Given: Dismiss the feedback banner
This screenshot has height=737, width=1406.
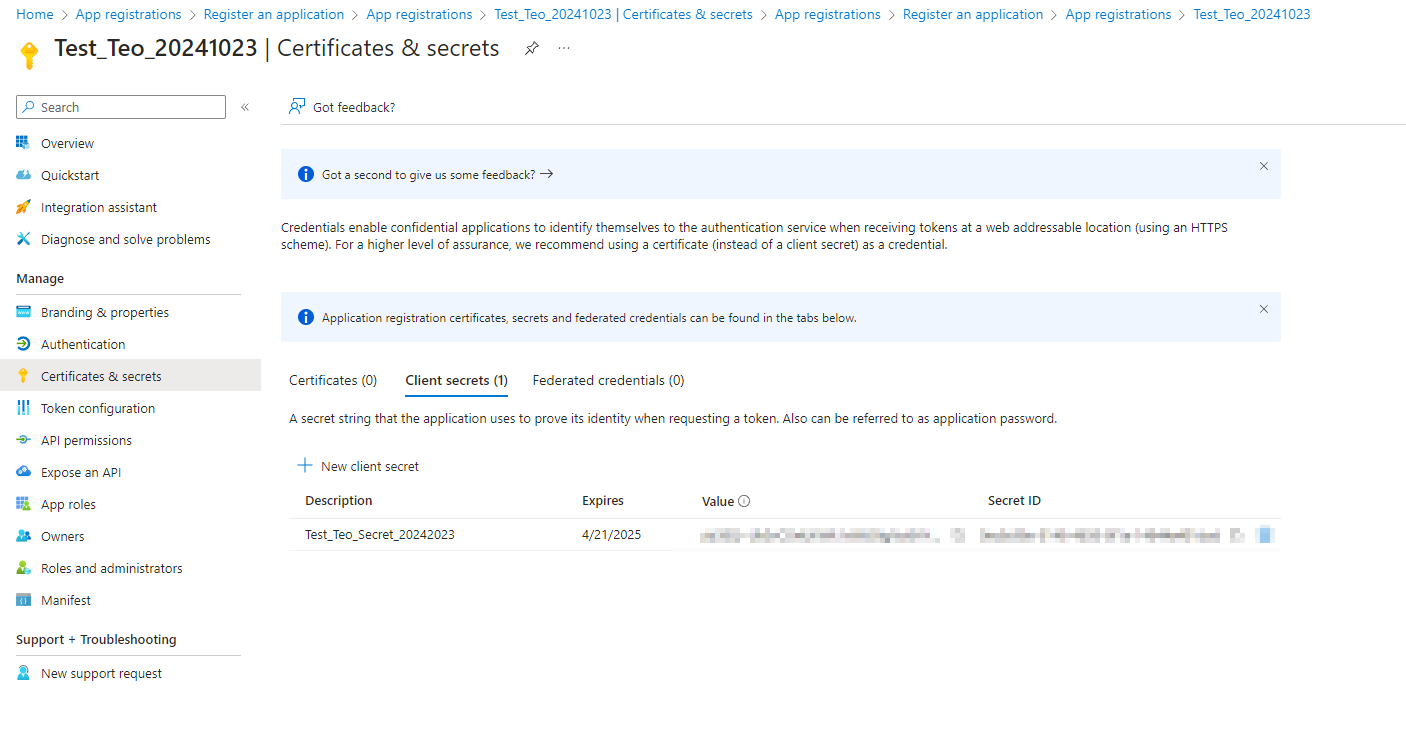Looking at the screenshot, I should pos(1264,166).
